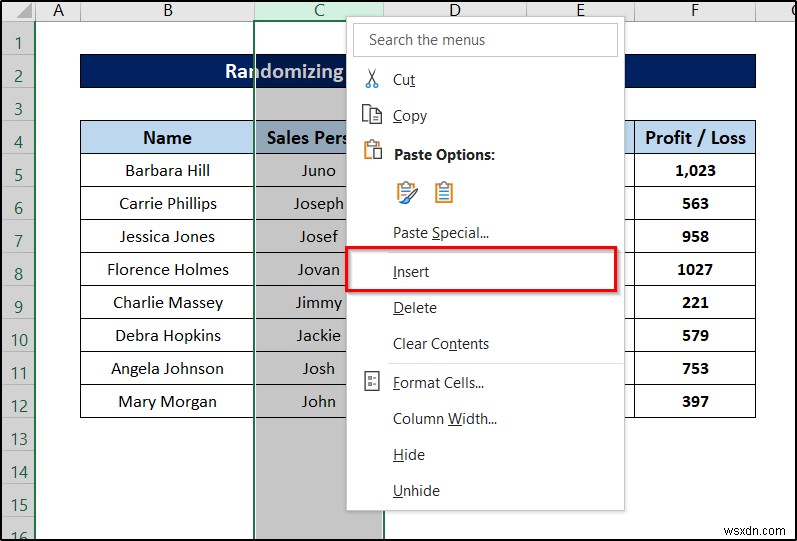Choose the Paste with brush icon
The height and width of the screenshot is (541, 797).
pyautogui.click(x=407, y=193)
